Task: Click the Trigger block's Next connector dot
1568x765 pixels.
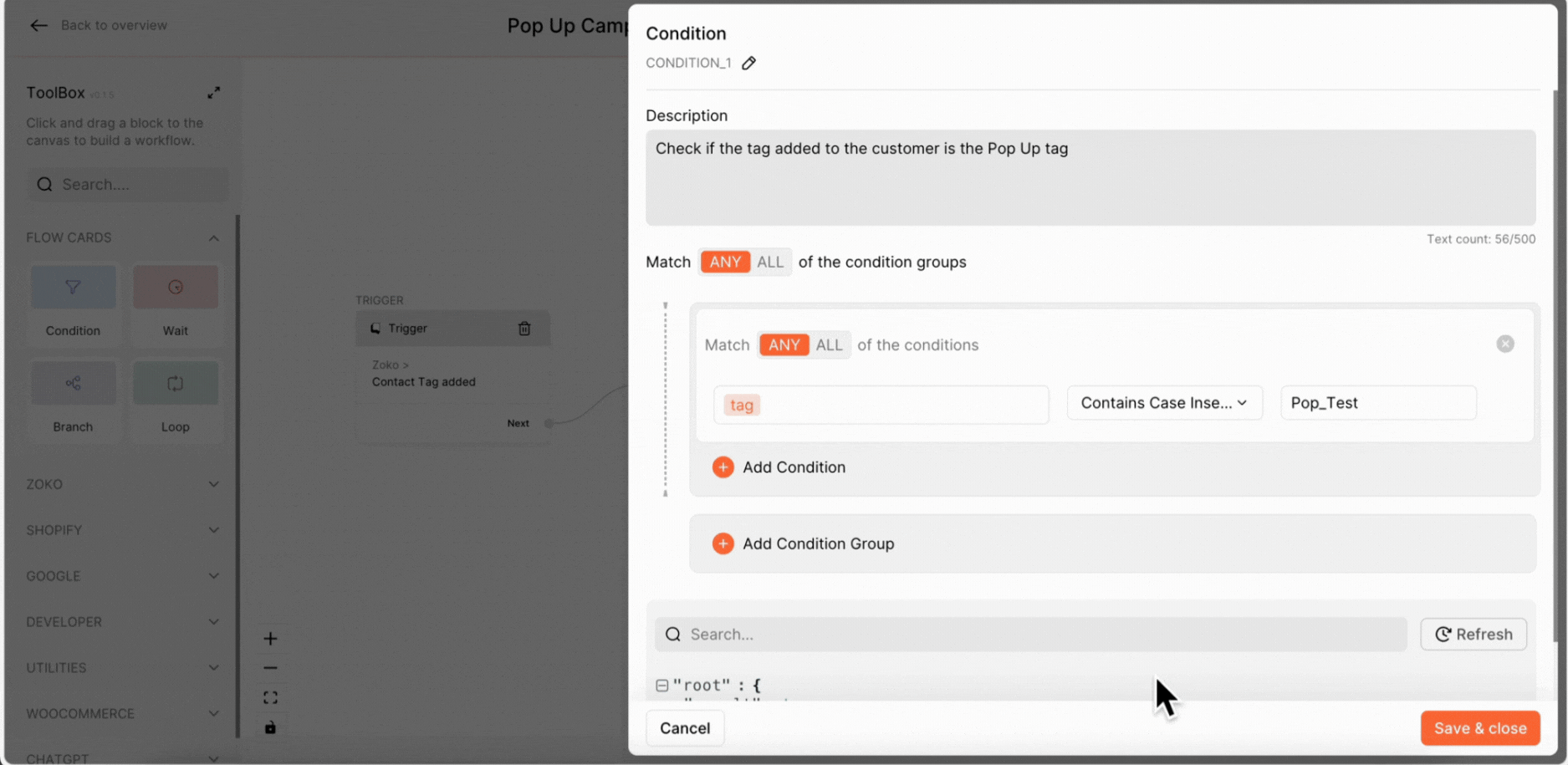Action: [x=549, y=423]
